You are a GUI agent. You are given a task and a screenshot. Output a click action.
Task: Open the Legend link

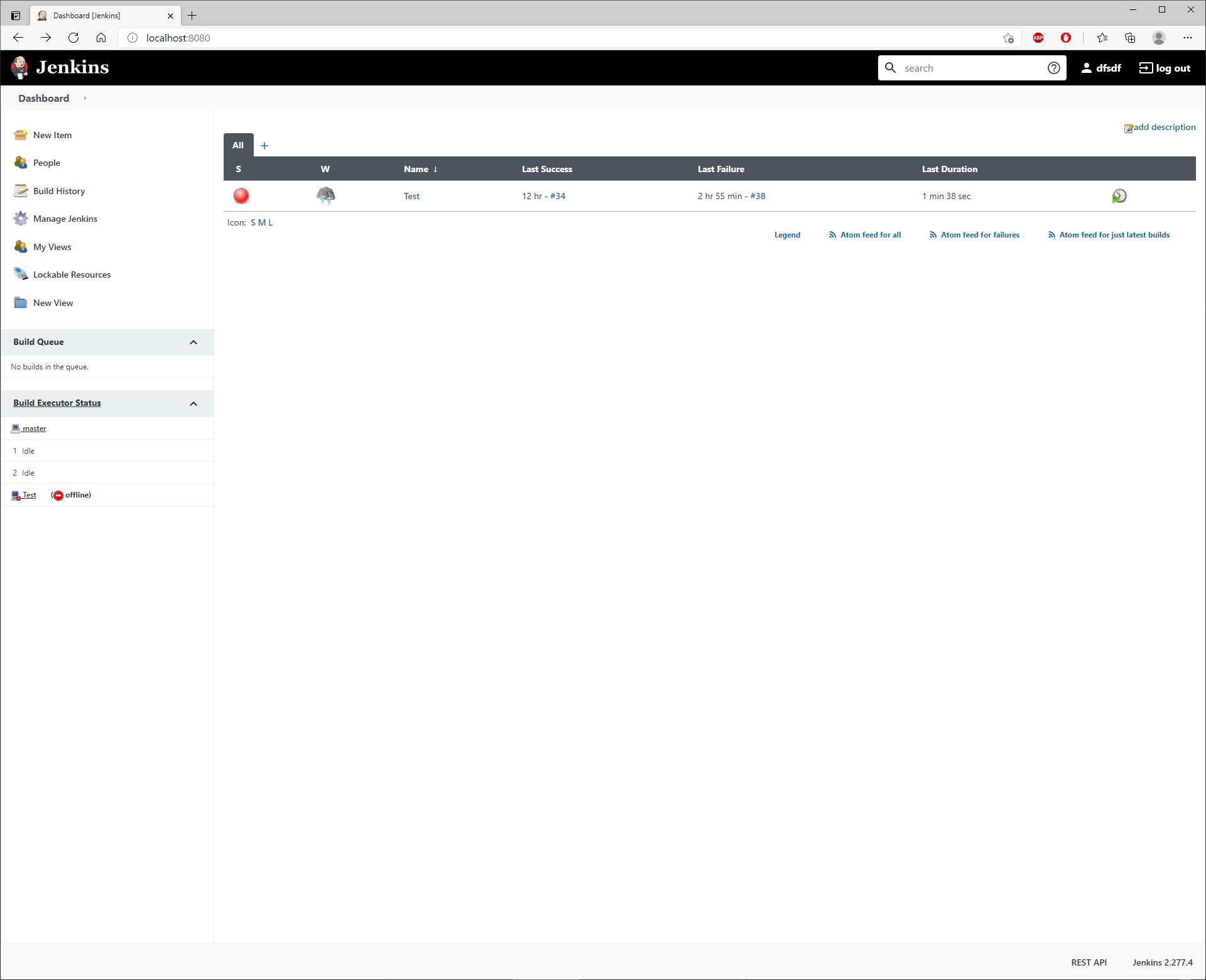pyautogui.click(x=787, y=235)
